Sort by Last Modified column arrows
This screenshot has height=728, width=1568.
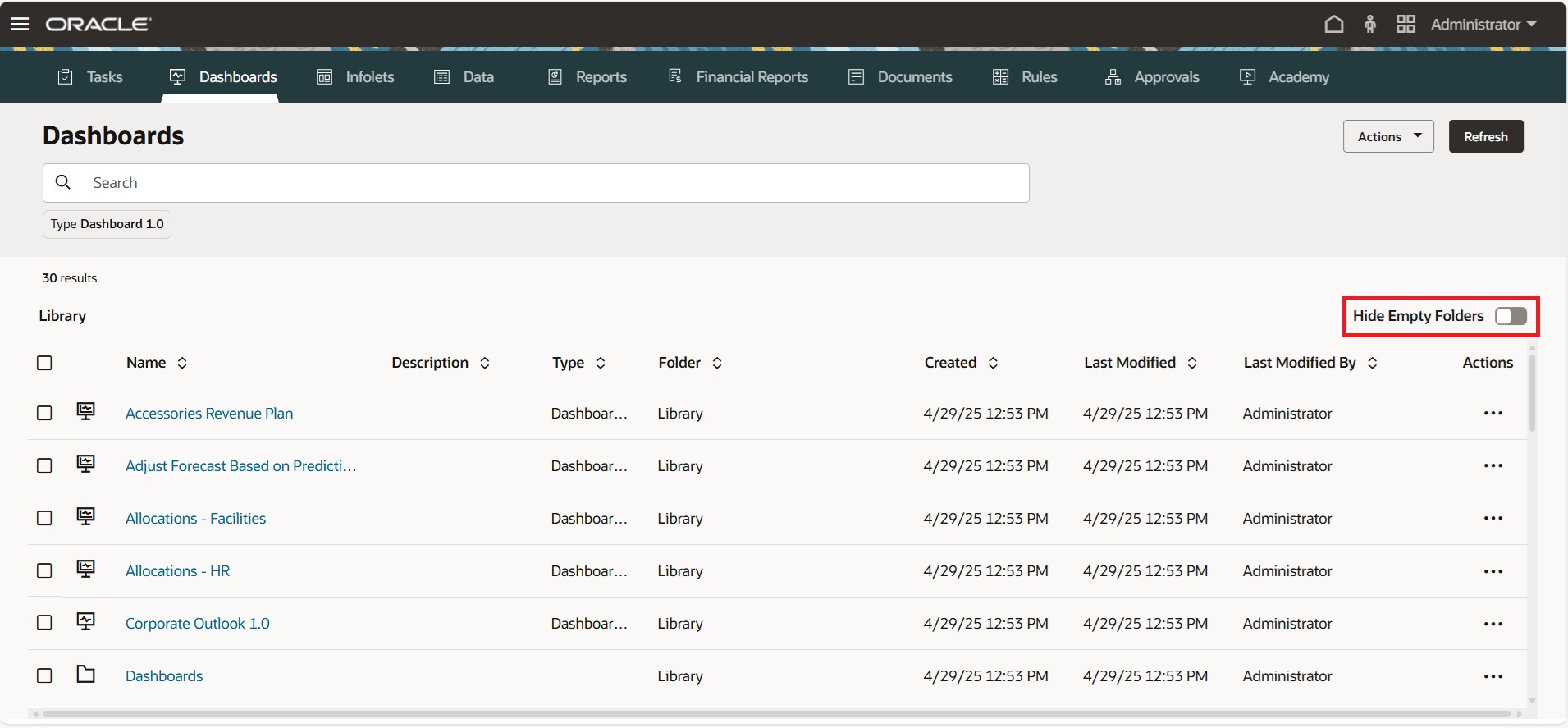pos(1192,363)
